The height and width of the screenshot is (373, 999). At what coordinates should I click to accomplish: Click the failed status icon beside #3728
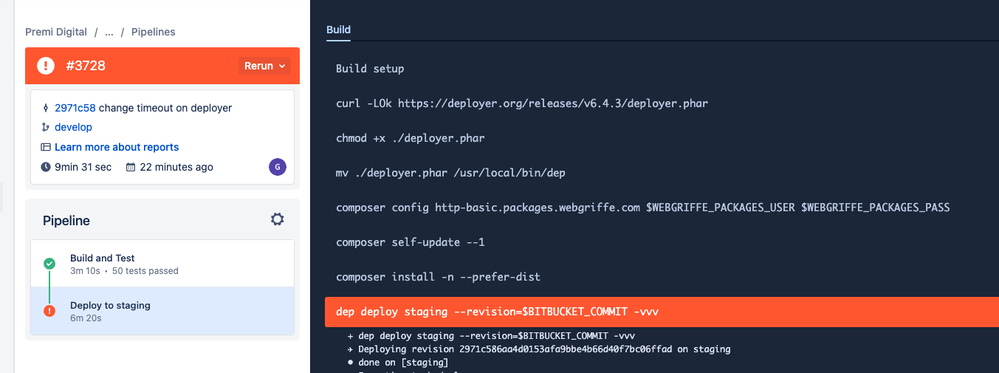click(45, 66)
